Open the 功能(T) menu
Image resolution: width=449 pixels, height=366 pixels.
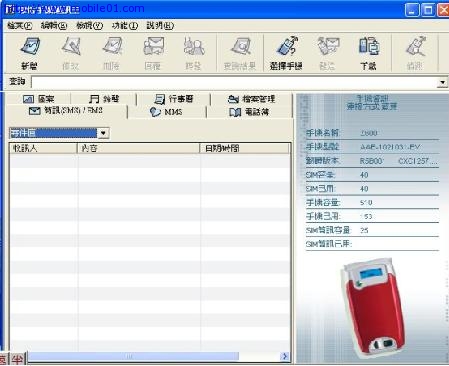[x=125, y=26]
